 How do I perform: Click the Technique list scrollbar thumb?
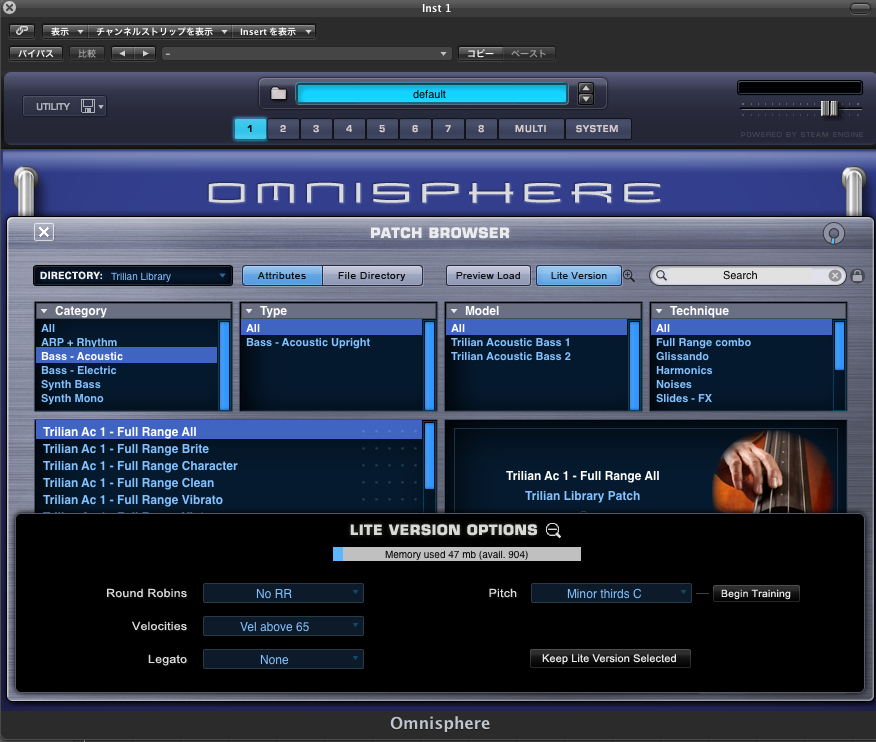840,345
